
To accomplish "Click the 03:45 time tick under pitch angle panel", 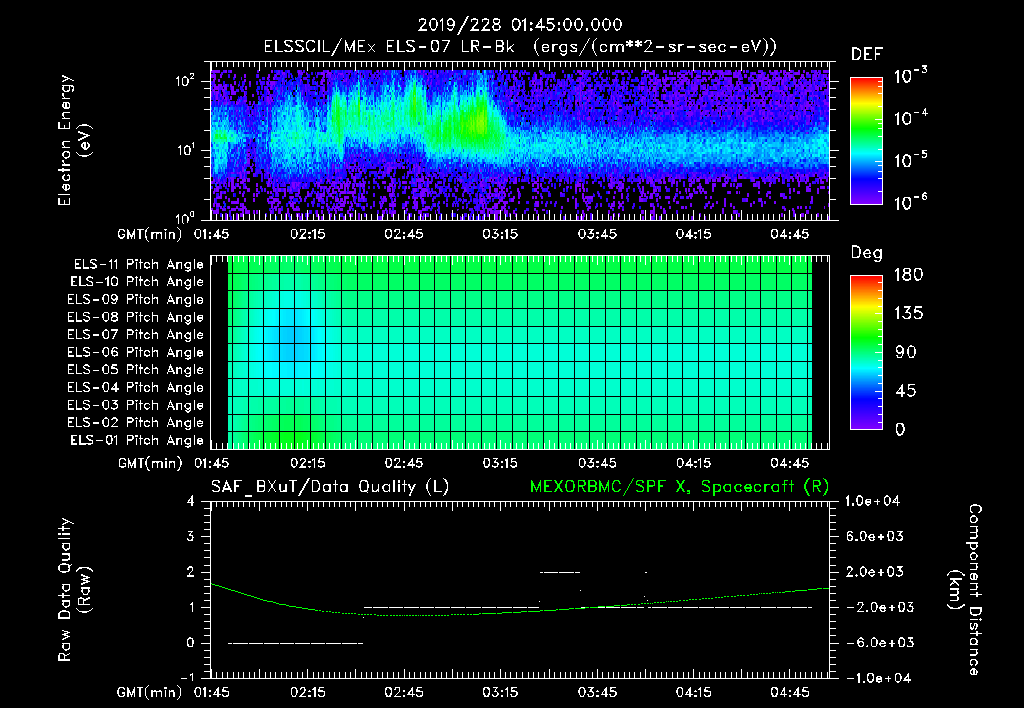I will [x=597, y=463].
